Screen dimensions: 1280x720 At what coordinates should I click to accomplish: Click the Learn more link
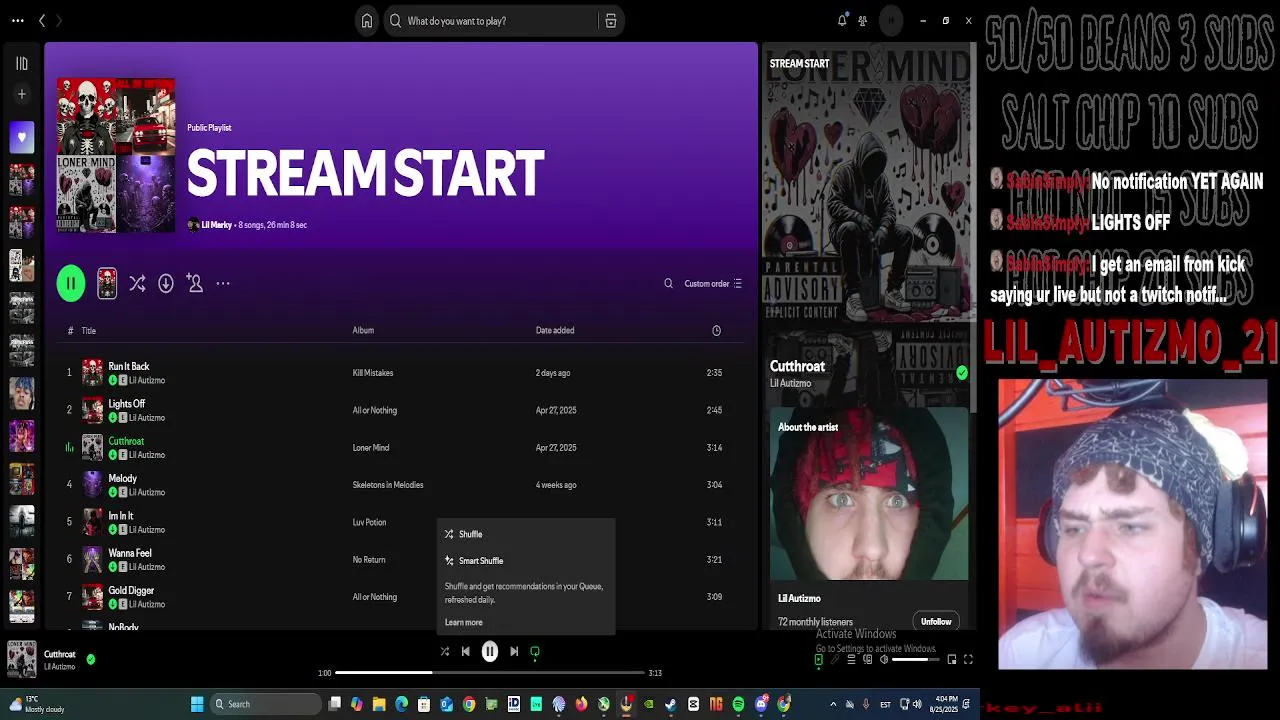tap(464, 622)
